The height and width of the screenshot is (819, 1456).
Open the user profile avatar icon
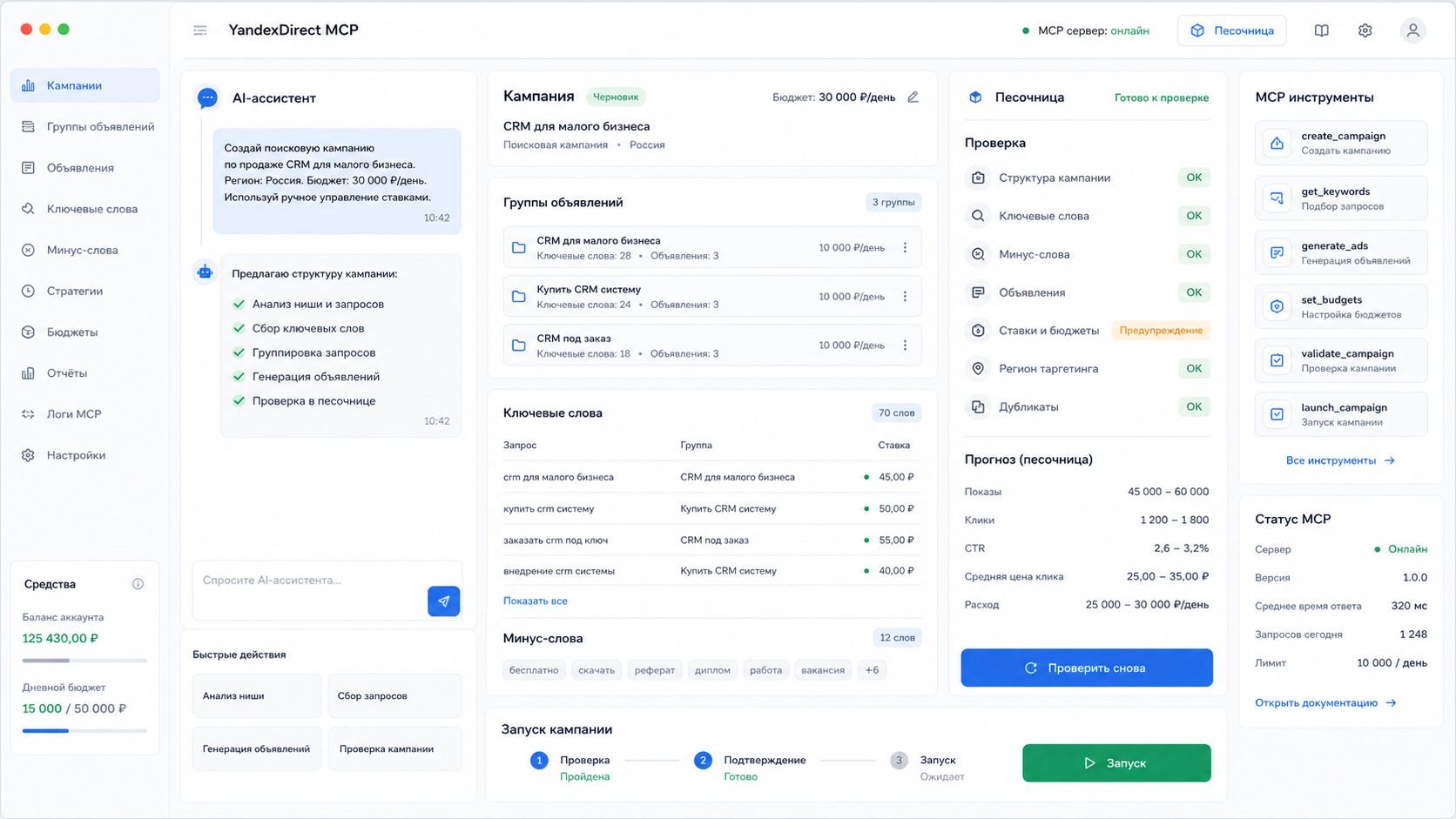1412,30
